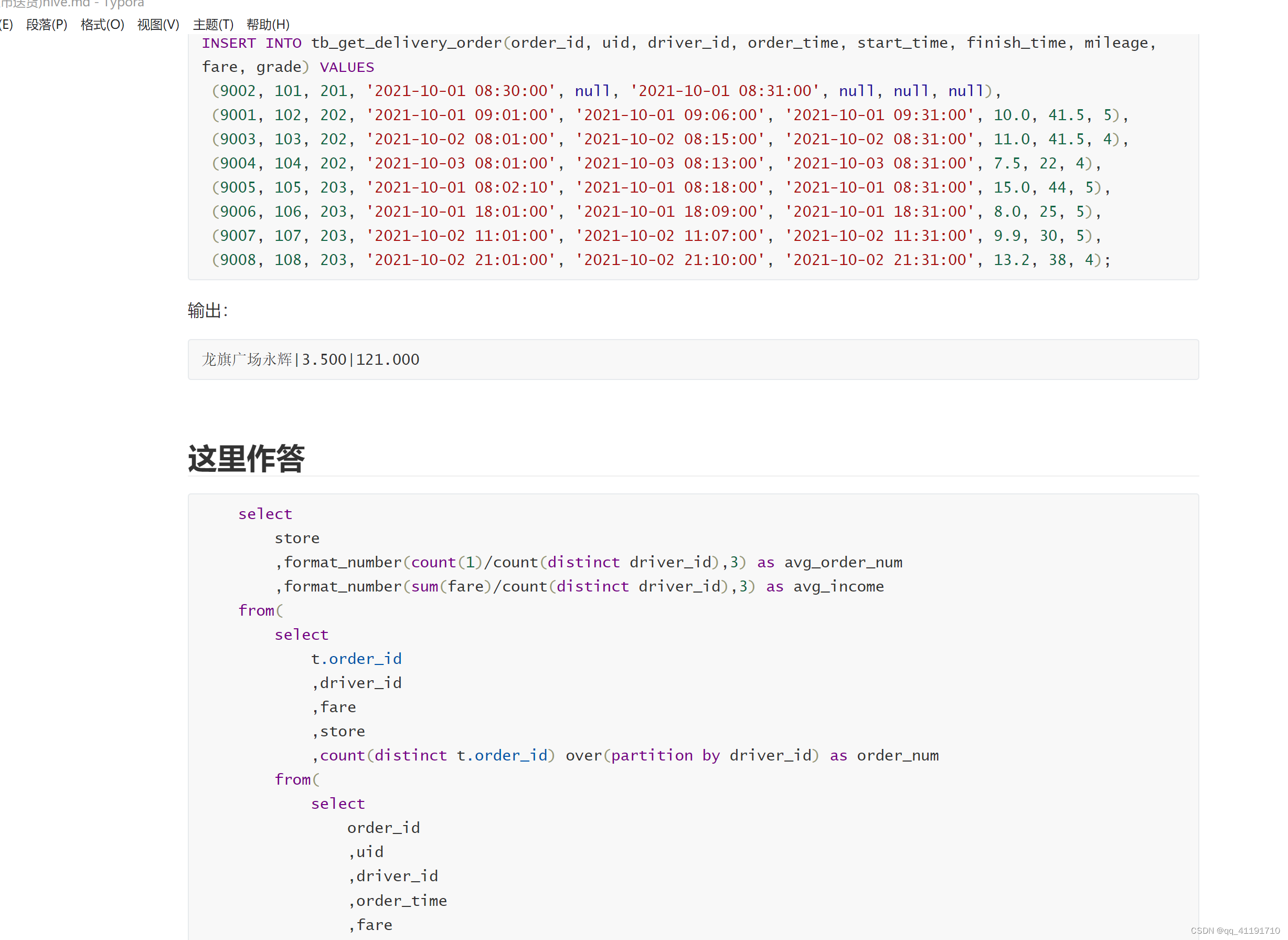Screen dimensions: 1288x940
Task: Open the 主题(T) menu
Action: (213, 25)
